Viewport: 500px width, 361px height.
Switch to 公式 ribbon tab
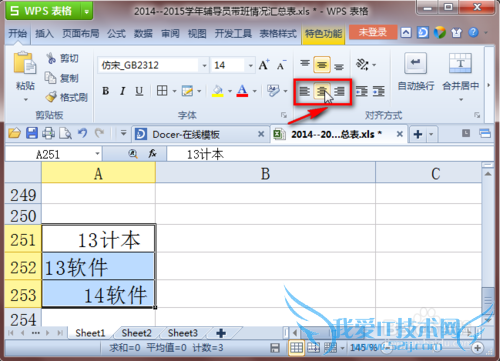coord(116,33)
